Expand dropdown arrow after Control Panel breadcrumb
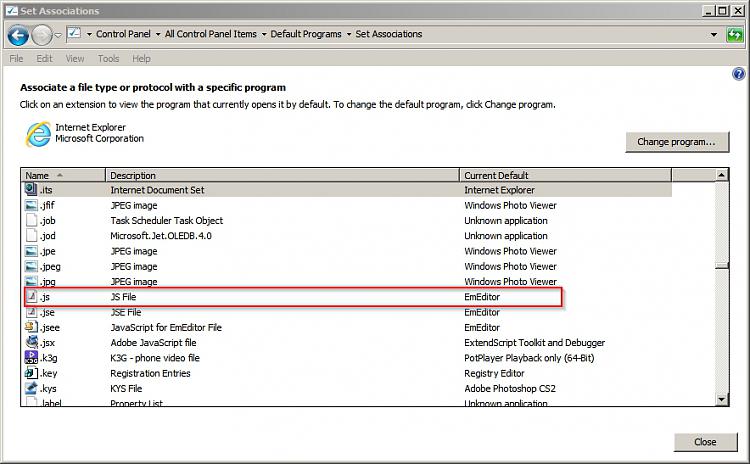Screen dimensions: 750x464 [158, 34]
